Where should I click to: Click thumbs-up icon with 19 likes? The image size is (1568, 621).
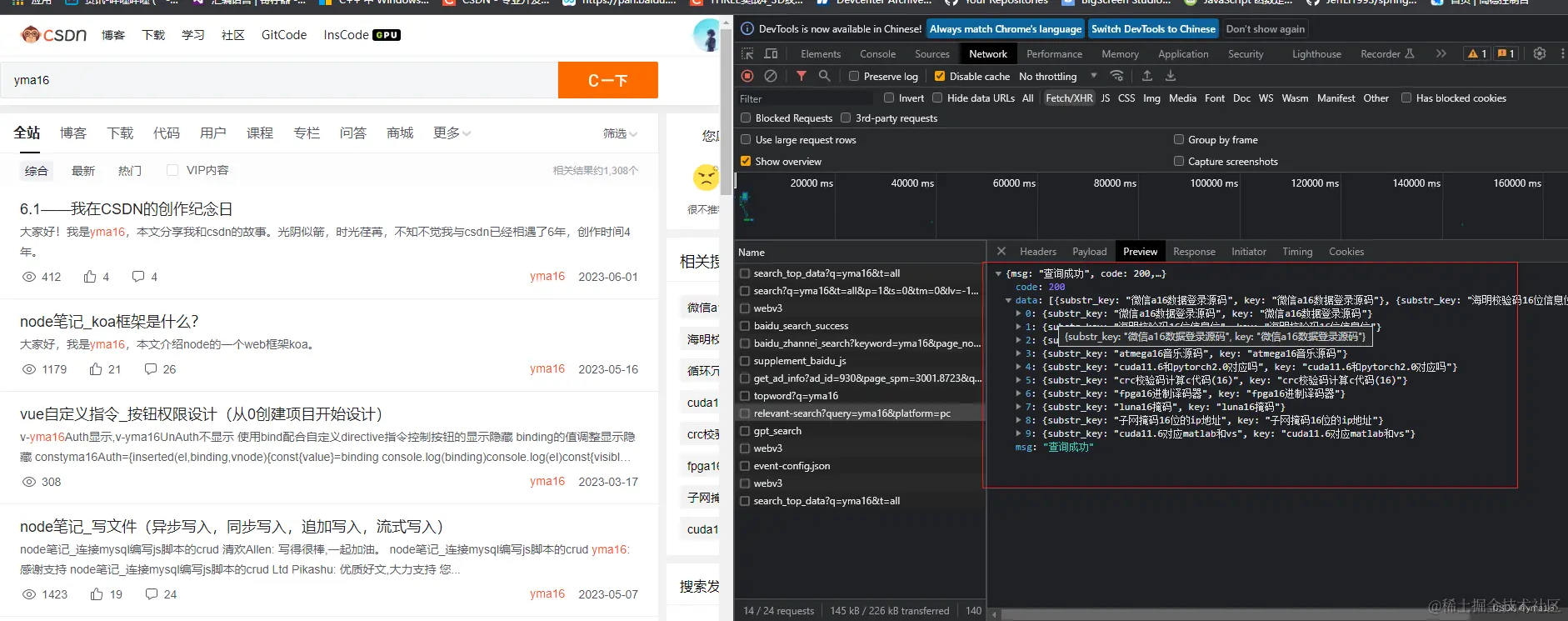click(97, 594)
